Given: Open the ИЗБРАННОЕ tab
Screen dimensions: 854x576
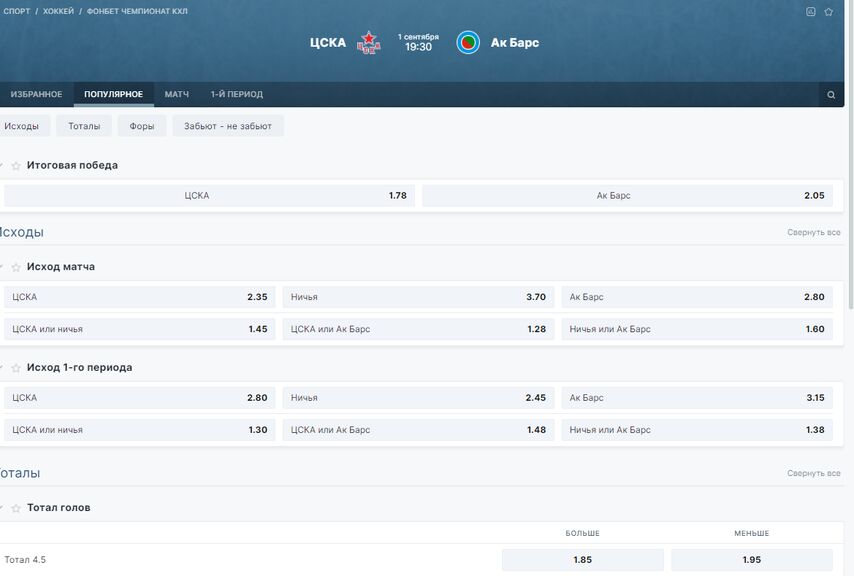Looking at the screenshot, I should (x=36, y=94).
